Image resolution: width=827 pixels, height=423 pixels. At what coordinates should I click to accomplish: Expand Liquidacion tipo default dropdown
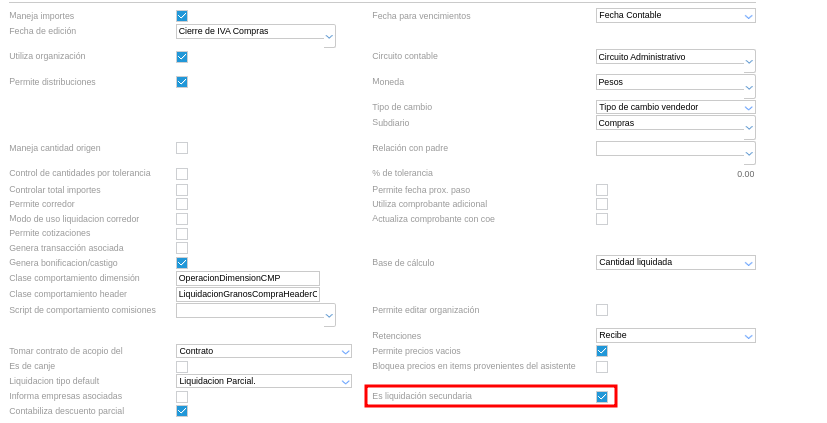tap(345, 381)
